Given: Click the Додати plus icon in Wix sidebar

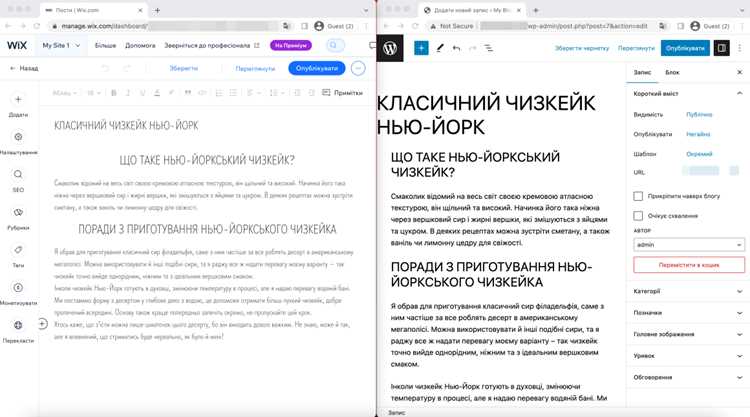Looking at the screenshot, I should tap(18, 99).
